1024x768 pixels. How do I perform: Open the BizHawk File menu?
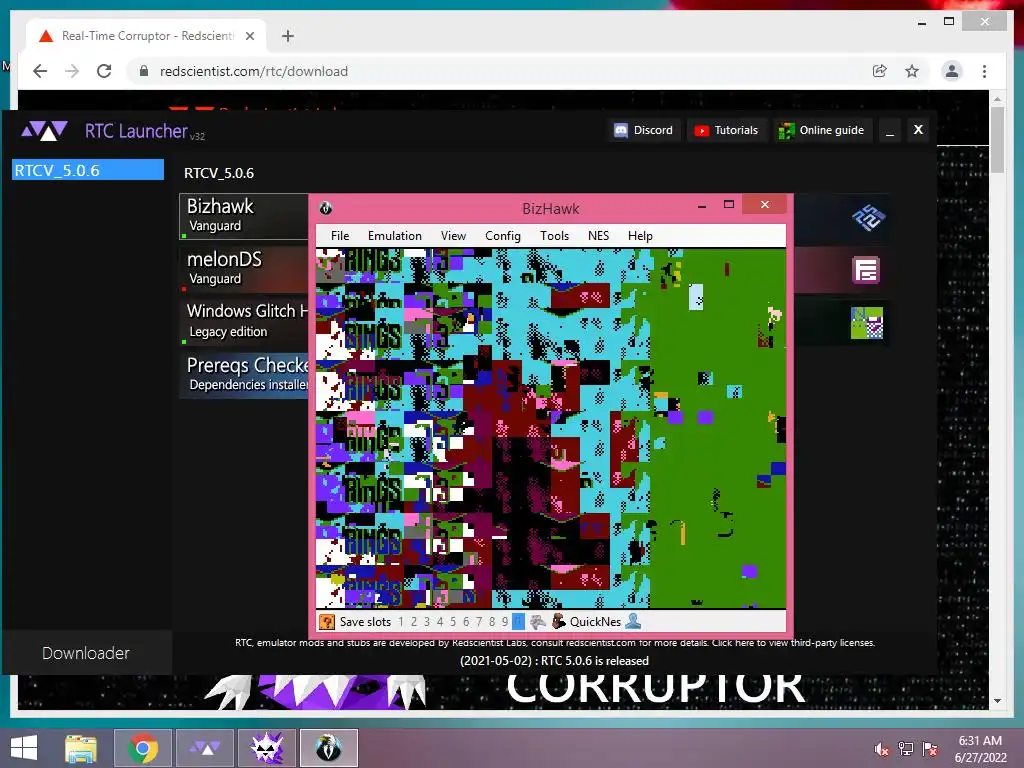(340, 236)
